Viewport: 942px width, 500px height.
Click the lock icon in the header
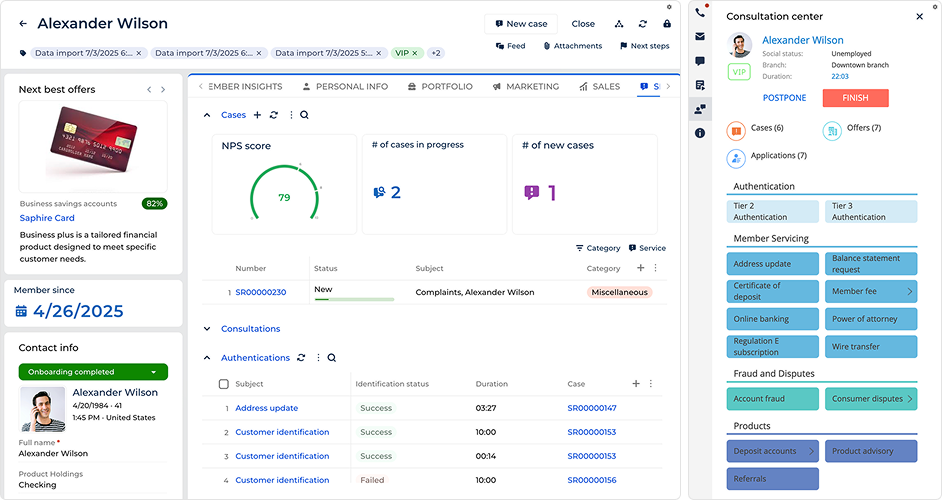(667, 24)
